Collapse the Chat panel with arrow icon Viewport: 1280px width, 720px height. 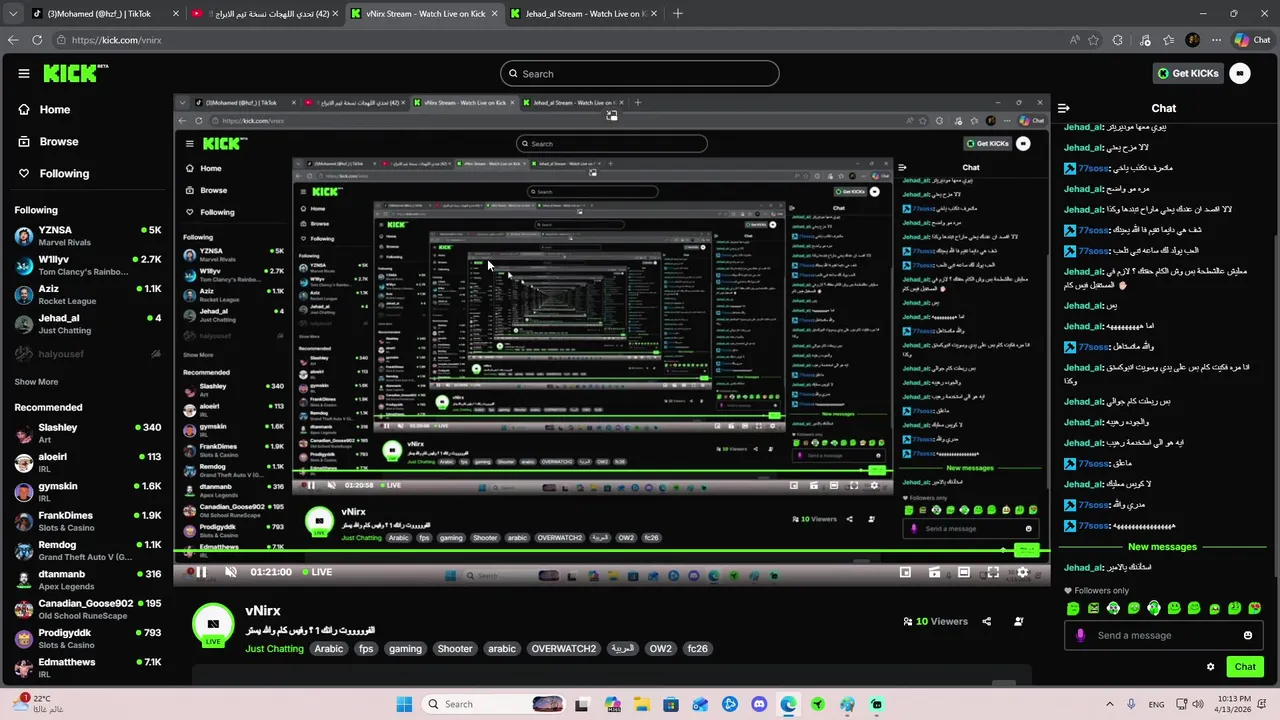click(1064, 108)
